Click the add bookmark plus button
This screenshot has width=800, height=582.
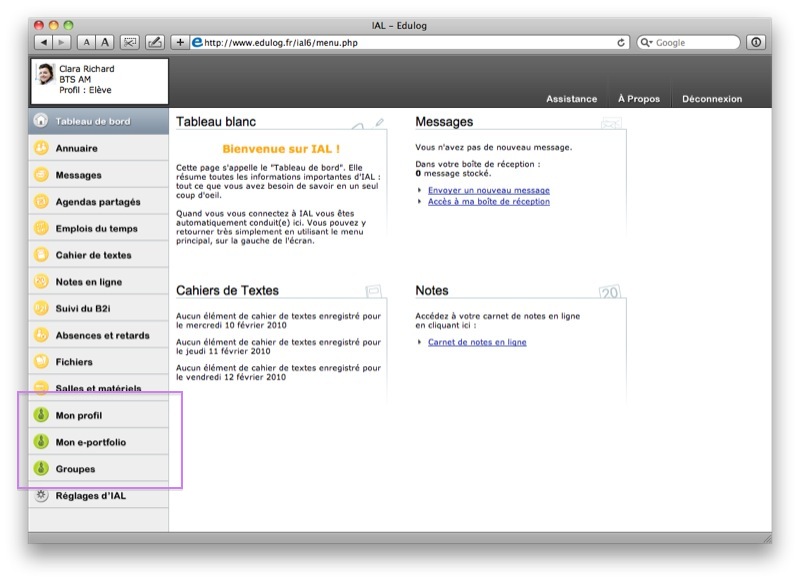coord(180,43)
